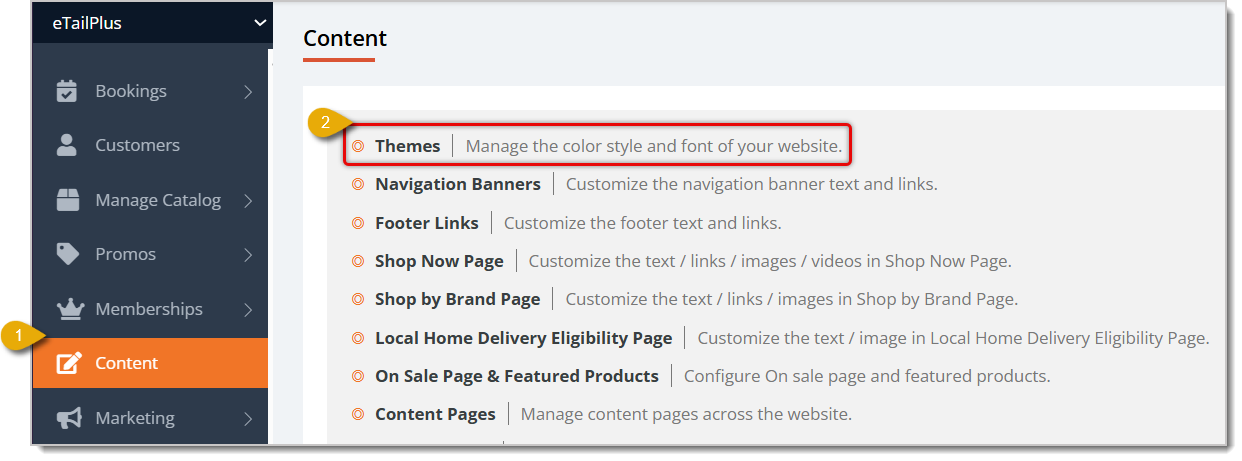This screenshot has height=461, width=1242.
Task: Click 'Customize the footer text and links' description
Action: (642, 223)
